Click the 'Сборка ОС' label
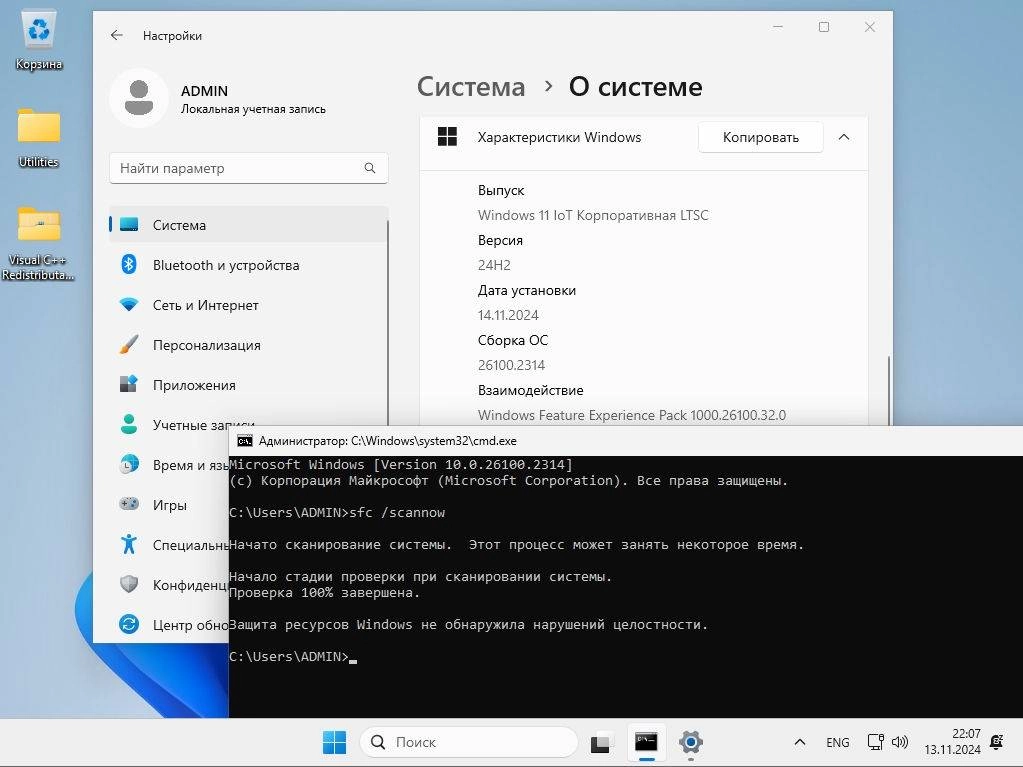Viewport: 1023px width, 767px height. [x=513, y=340]
